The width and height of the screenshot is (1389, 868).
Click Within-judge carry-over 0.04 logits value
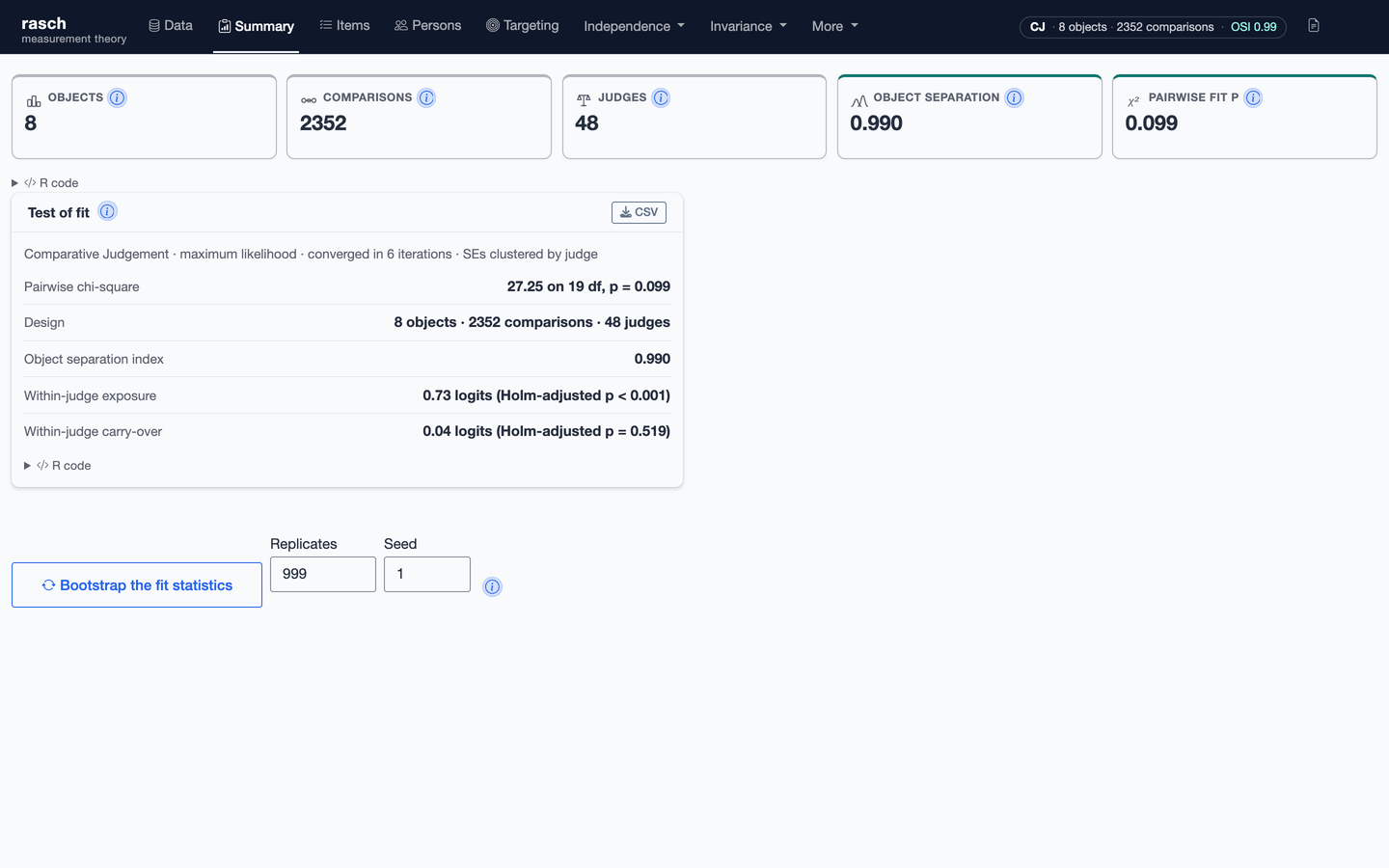[x=546, y=431]
